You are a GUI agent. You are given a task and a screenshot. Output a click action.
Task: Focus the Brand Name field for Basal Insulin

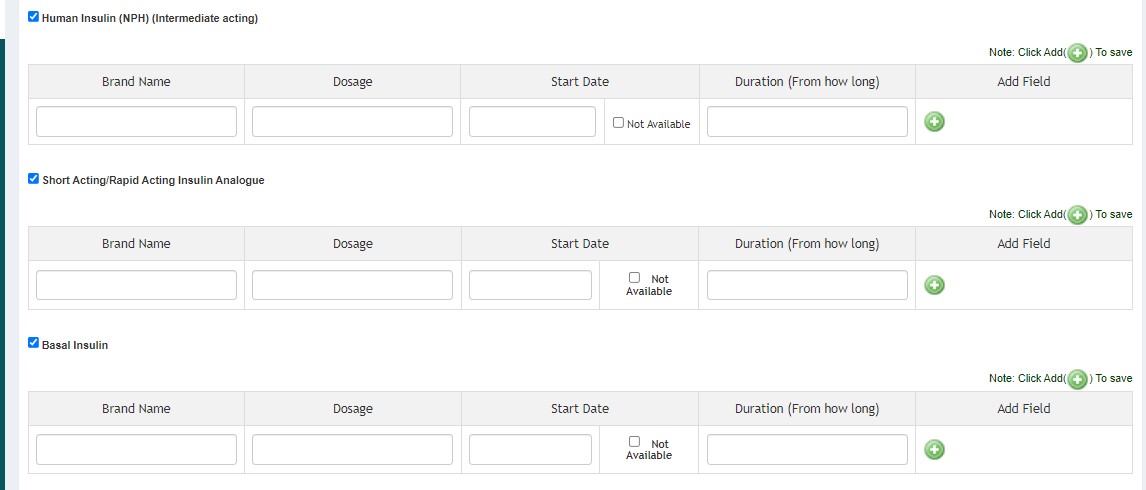click(x=136, y=450)
